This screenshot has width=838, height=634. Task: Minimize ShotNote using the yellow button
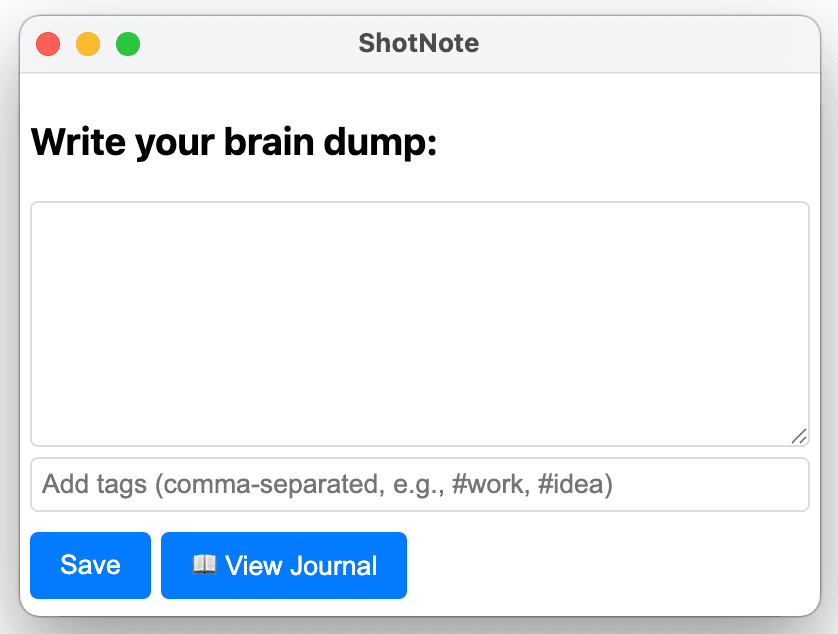(88, 44)
